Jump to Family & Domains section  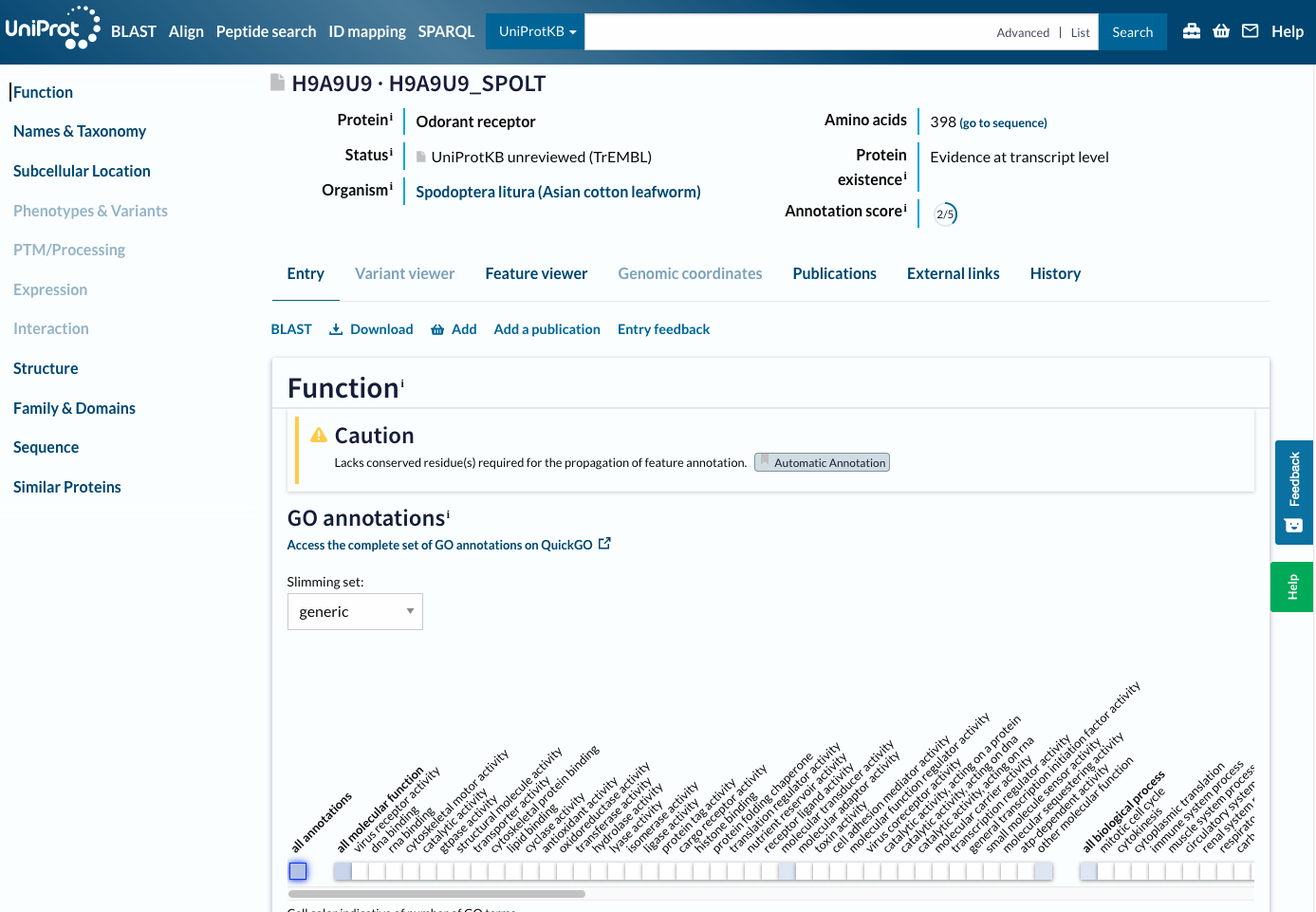pyautogui.click(x=74, y=408)
